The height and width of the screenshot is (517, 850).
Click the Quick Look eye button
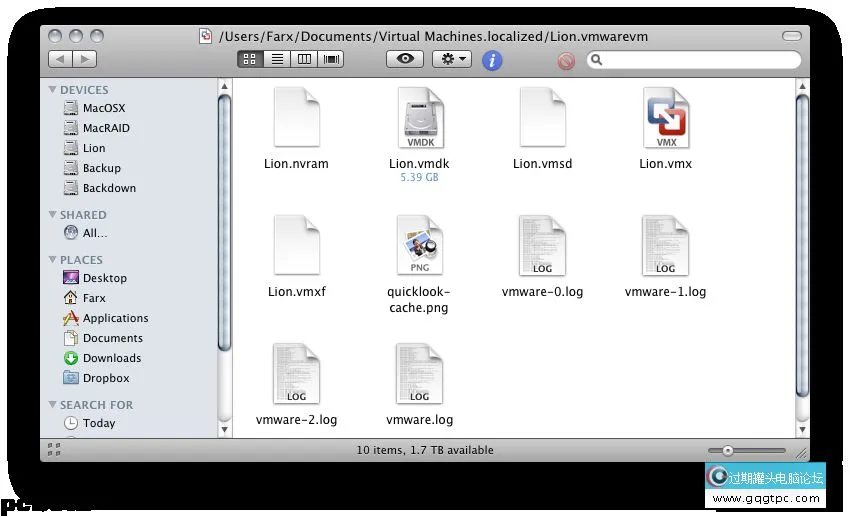(405, 60)
